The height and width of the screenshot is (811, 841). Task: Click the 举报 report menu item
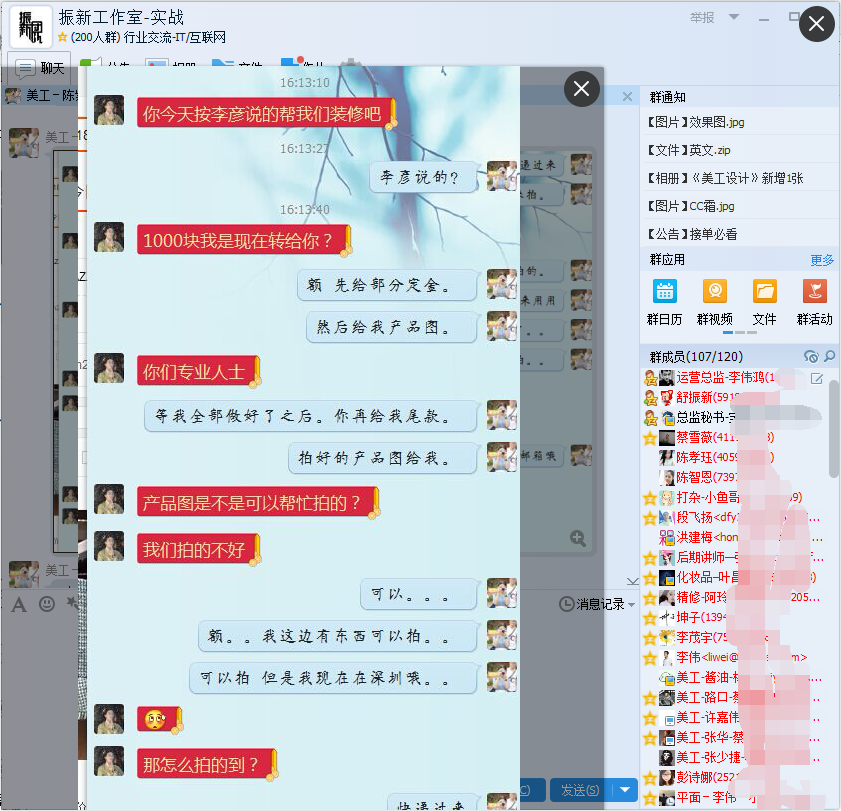(702, 18)
